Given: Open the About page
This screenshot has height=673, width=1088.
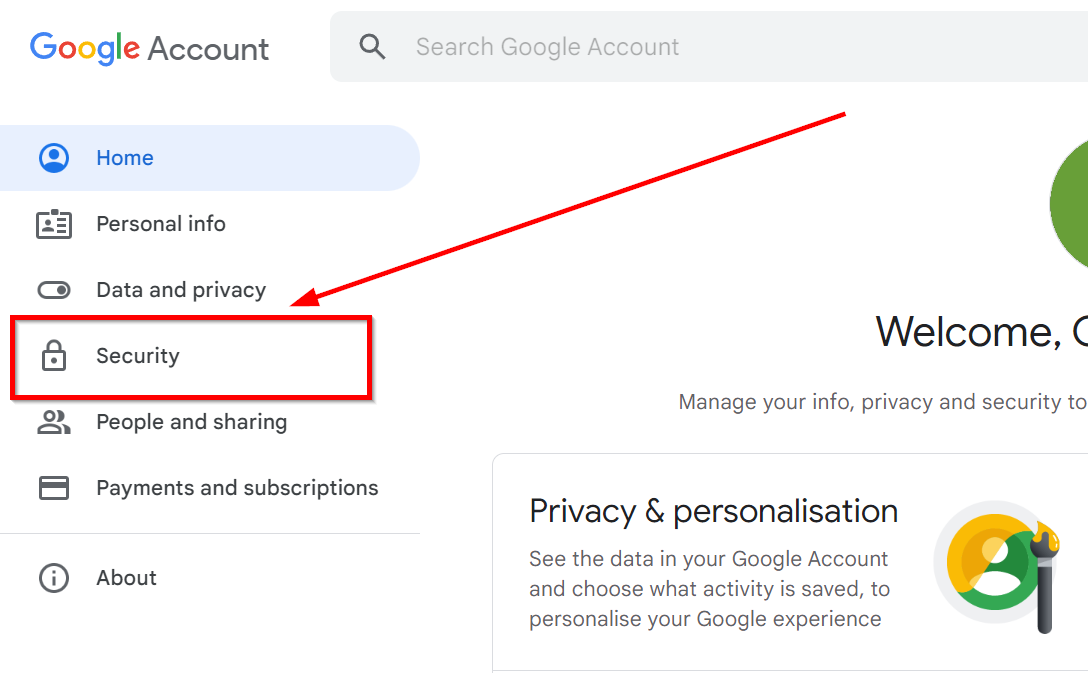Looking at the screenshot, I should 126,578.
